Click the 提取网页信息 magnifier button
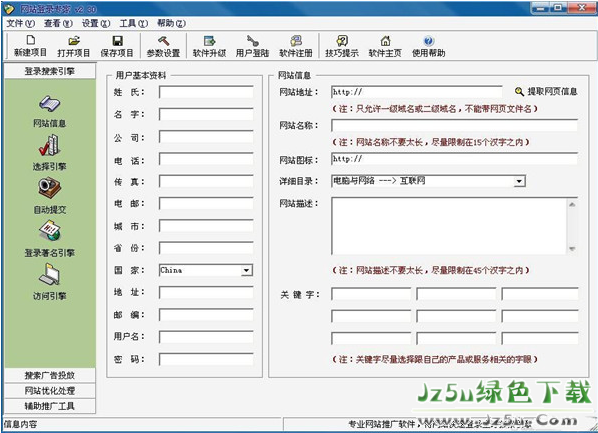This screenshot has height=433, width=598. tap(546, 91)
